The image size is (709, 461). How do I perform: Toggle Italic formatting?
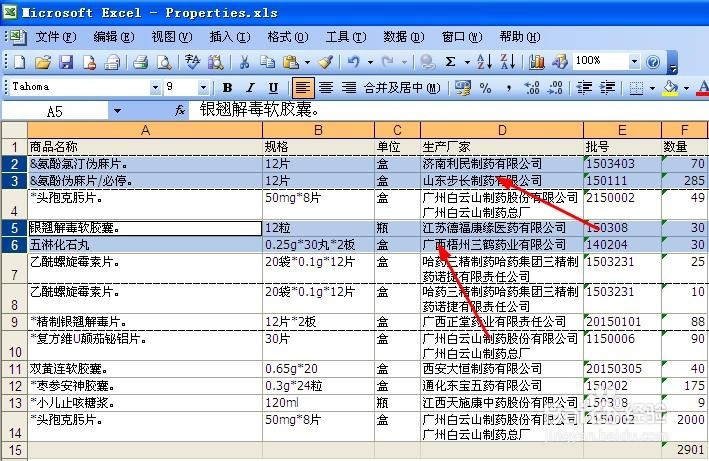tap(250, 88)
